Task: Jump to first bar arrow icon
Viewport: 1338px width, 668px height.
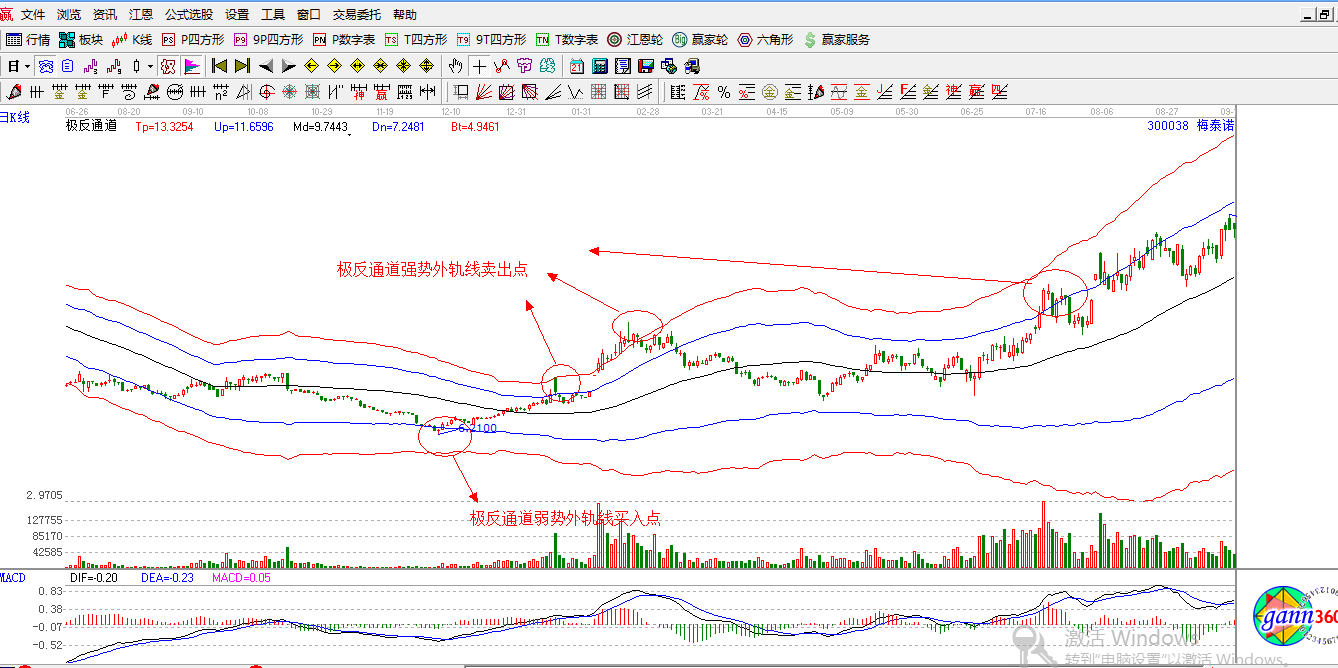Action: pos(219,66)
